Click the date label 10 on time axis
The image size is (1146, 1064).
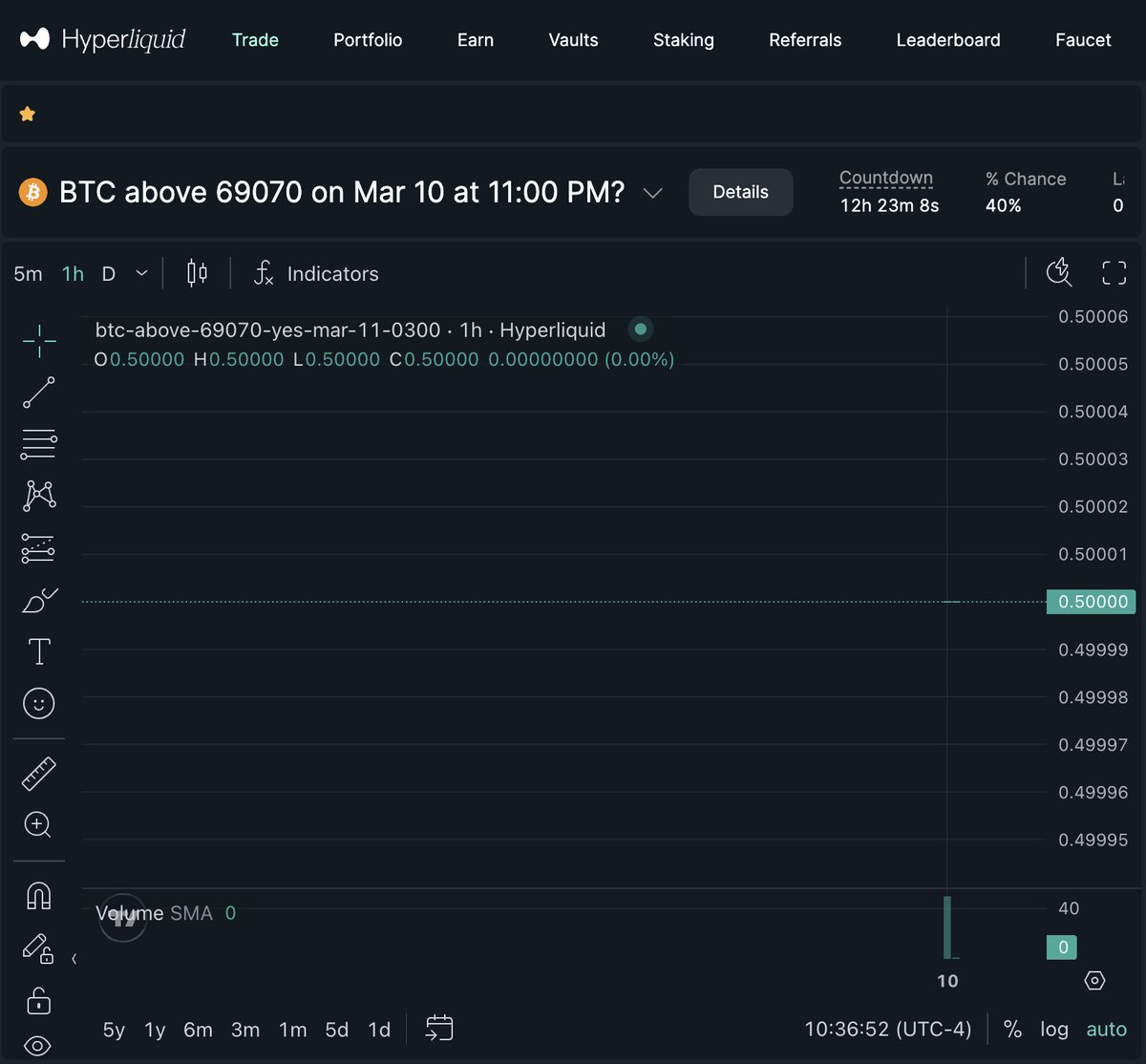pos(947,981)
